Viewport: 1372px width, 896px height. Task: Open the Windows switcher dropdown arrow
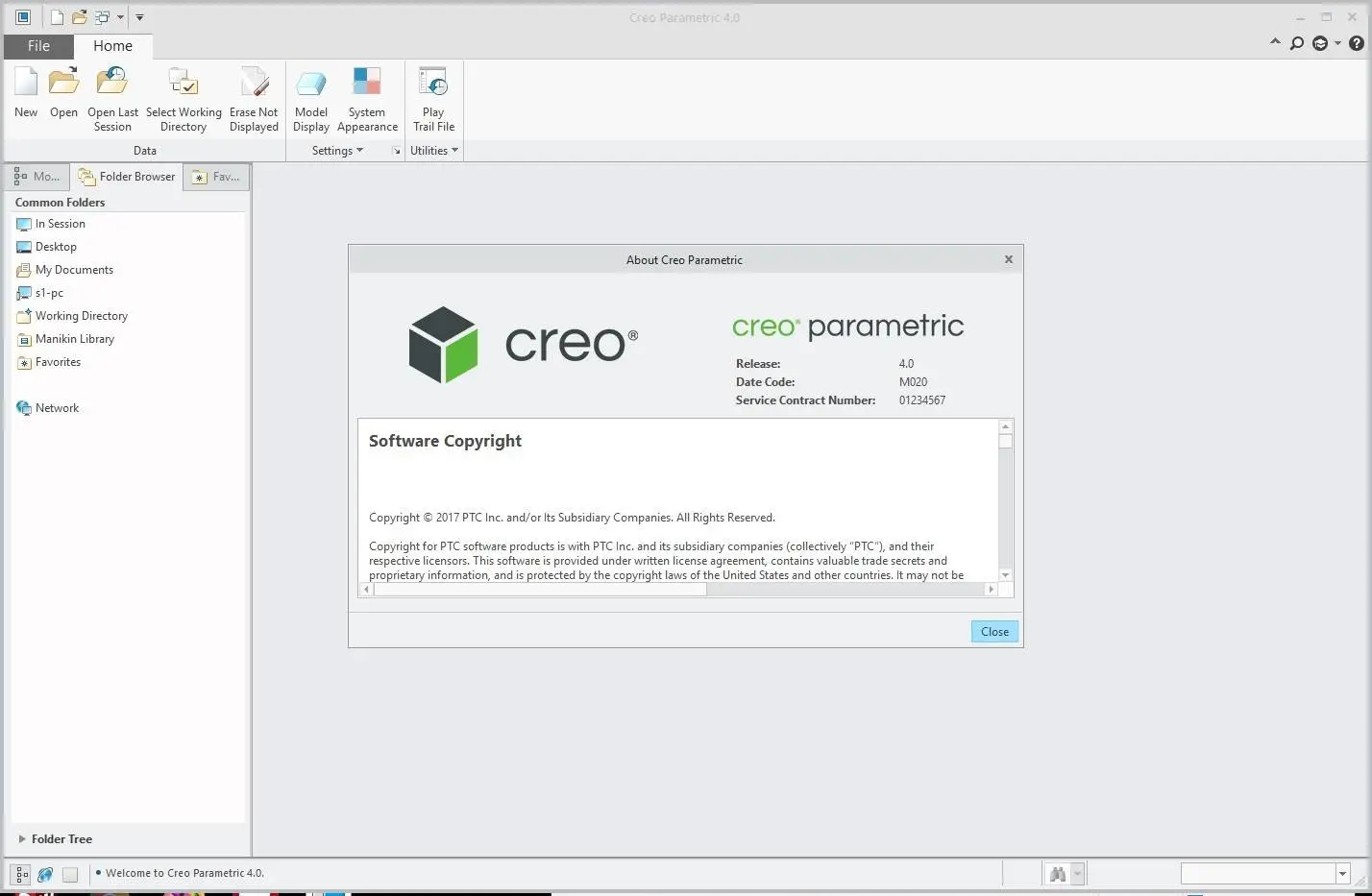120,17
